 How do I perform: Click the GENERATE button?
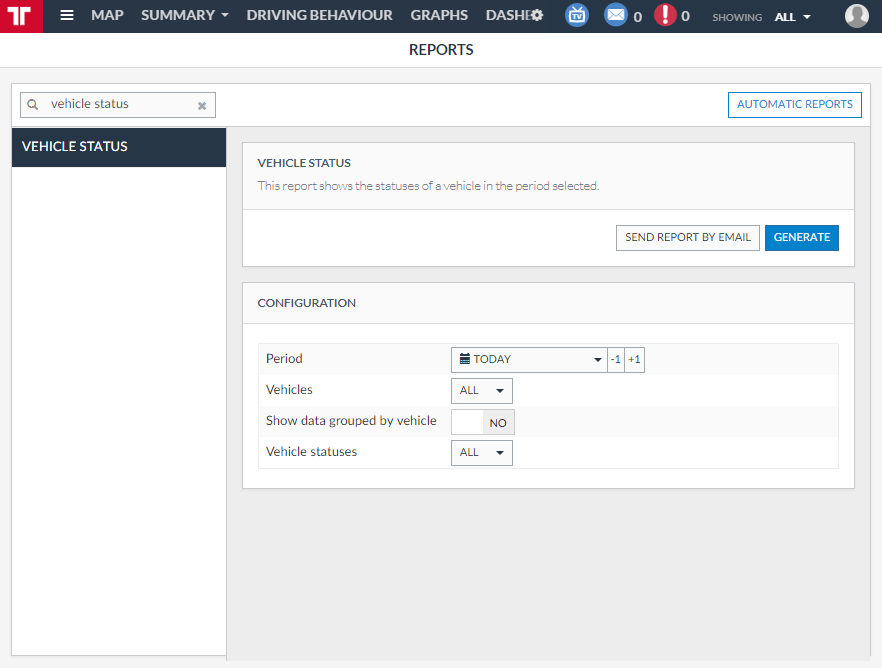[x=801, y=237]
